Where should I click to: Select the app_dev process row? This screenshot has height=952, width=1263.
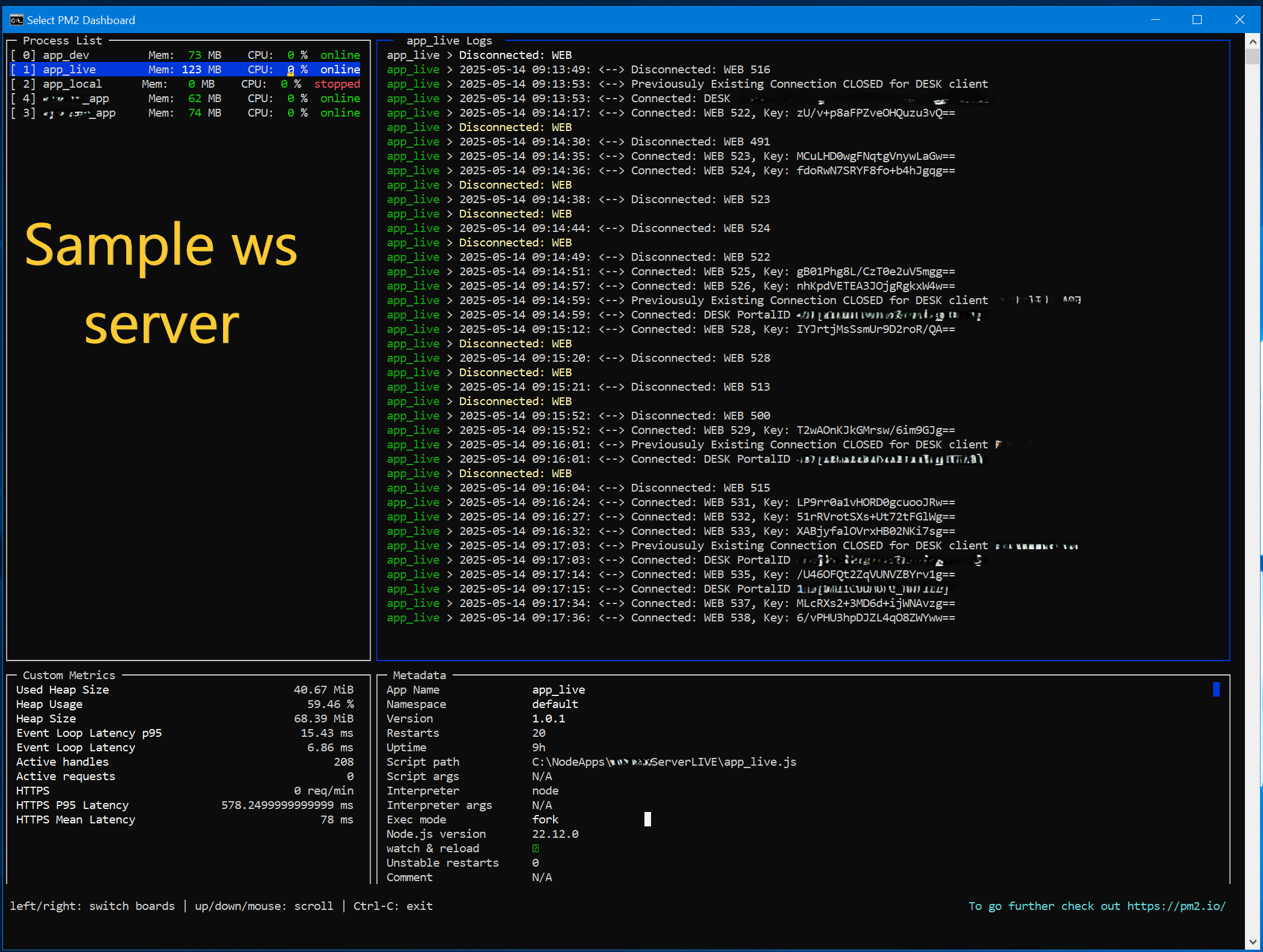185,55
